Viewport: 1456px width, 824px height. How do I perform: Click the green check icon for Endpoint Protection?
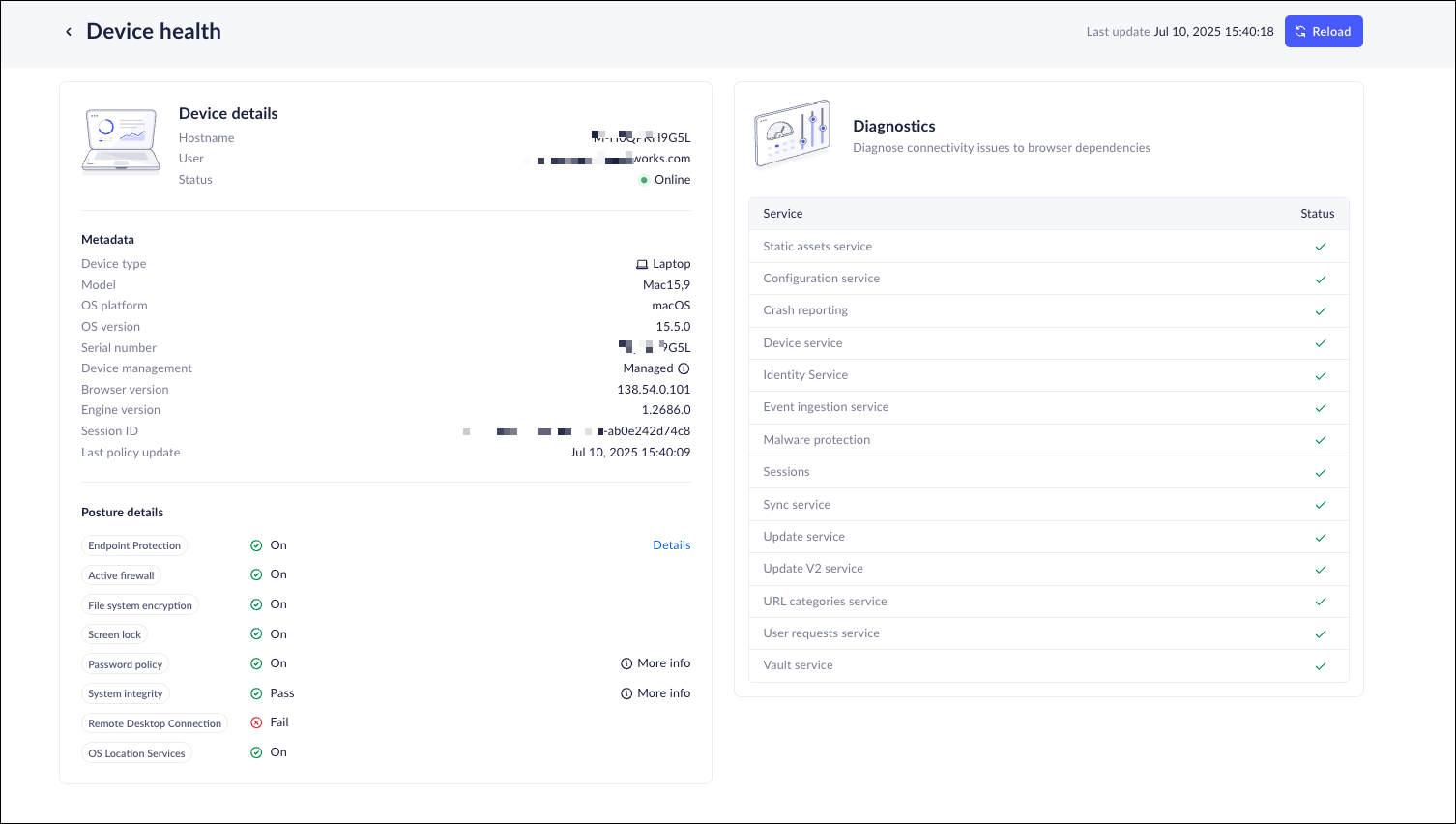click(256, 545)
